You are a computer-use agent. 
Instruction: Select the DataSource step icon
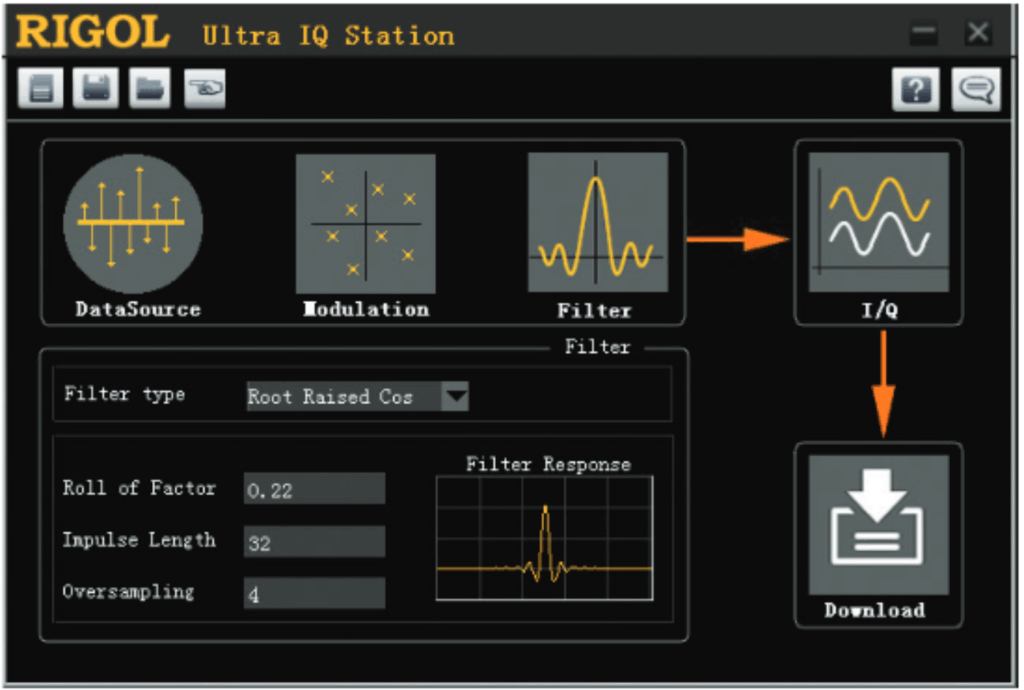coord(133,223)
